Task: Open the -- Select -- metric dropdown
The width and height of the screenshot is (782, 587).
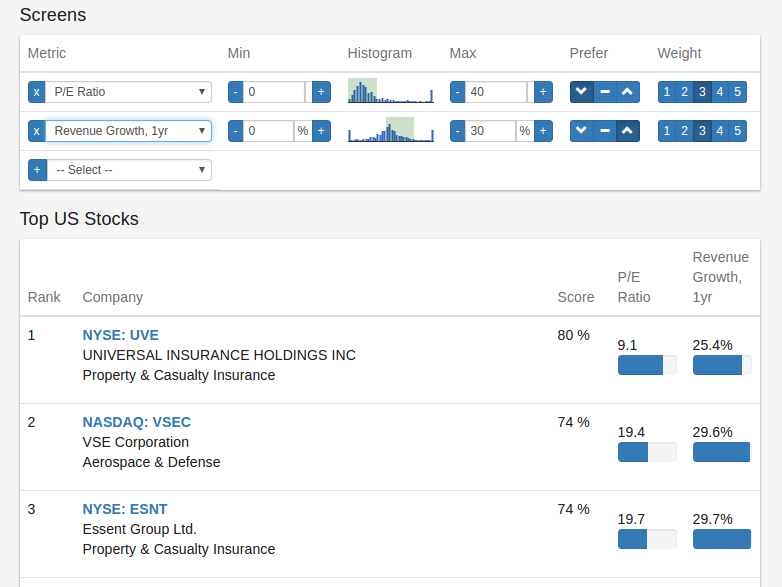Action: 129,170
